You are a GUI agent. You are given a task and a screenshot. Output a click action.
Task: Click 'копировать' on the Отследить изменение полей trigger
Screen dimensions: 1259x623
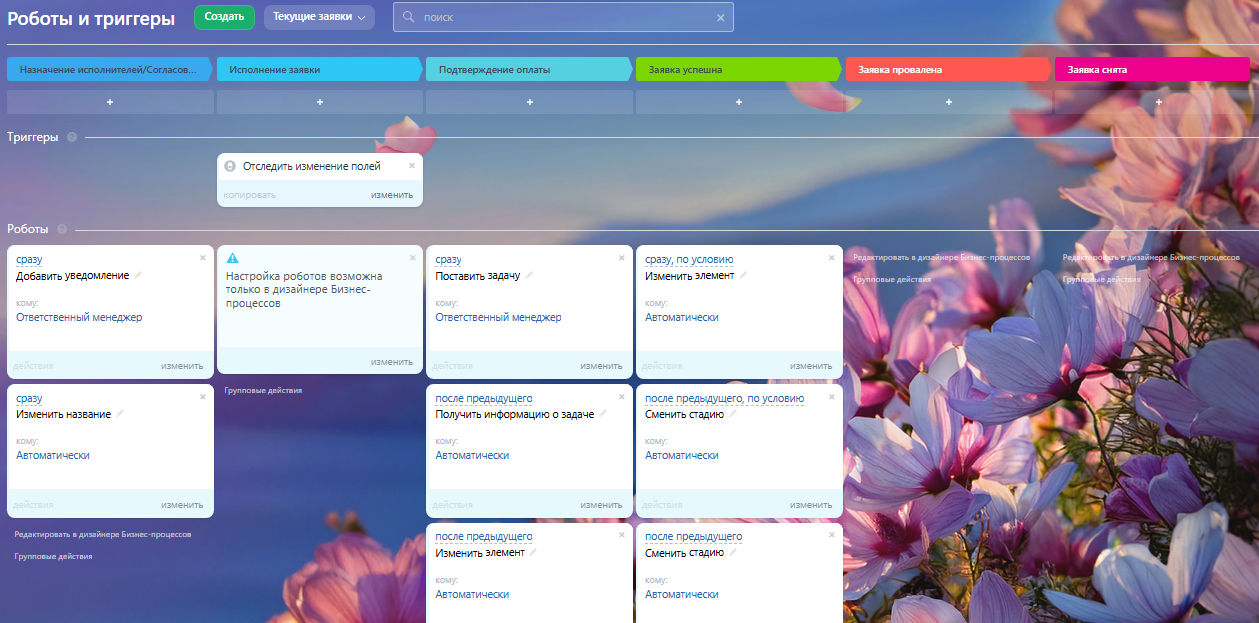[250, 195]
